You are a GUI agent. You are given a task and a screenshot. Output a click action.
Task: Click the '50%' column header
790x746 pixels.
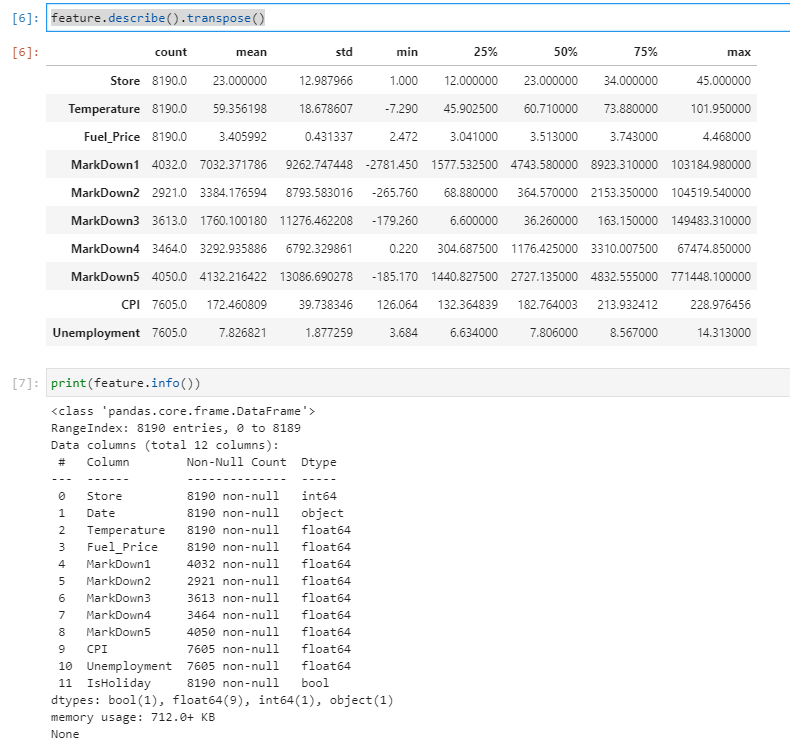[566, 52]
